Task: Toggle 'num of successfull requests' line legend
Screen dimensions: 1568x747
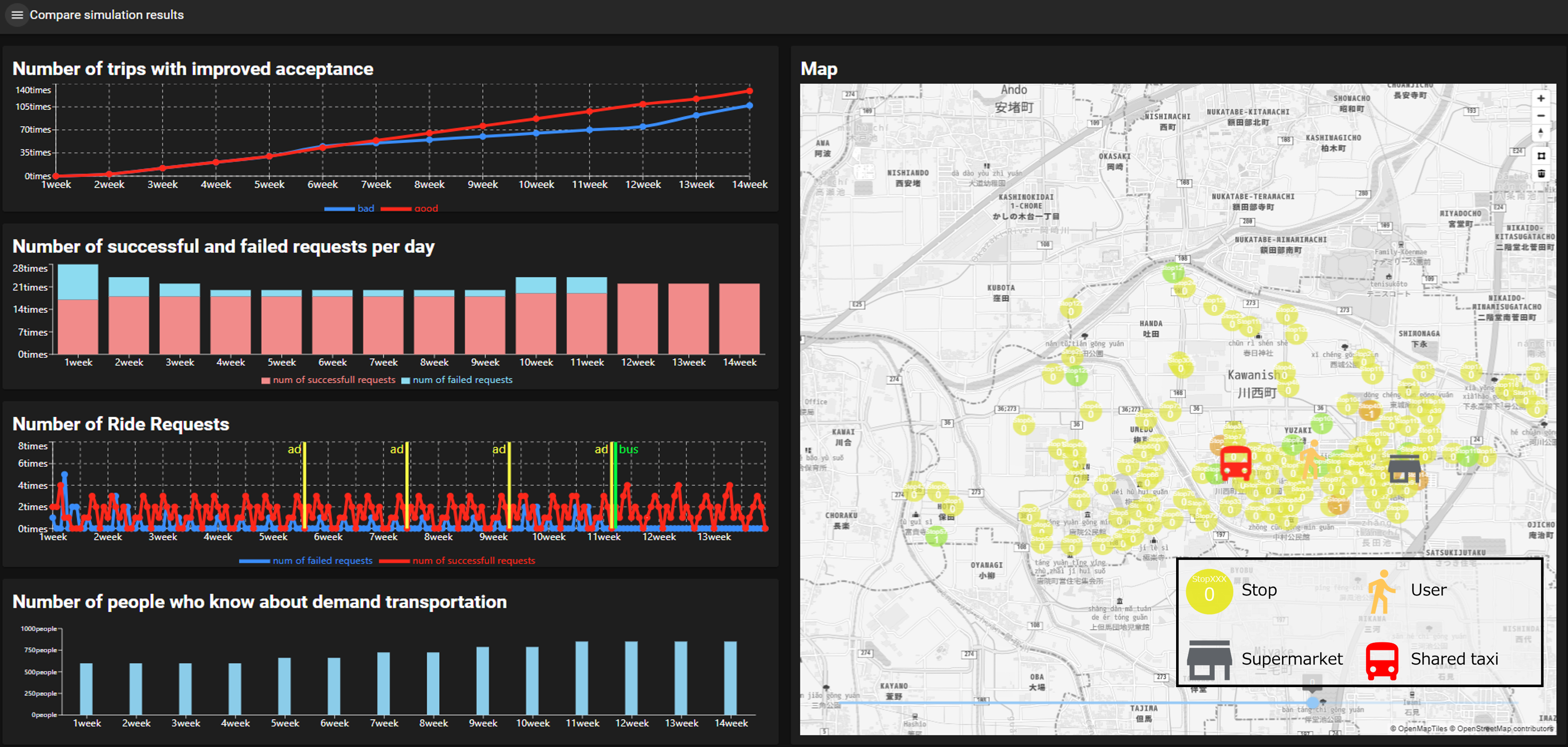Action: click(457, 561)
